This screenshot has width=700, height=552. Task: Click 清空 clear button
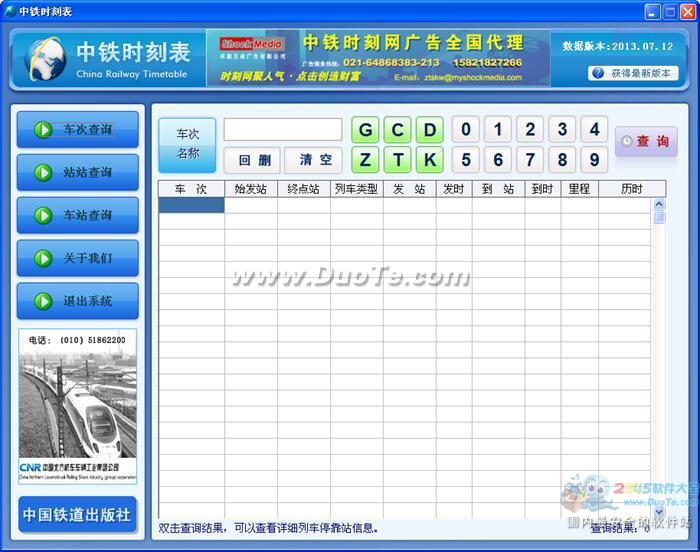pyautogui.click(x=313, y=160)
